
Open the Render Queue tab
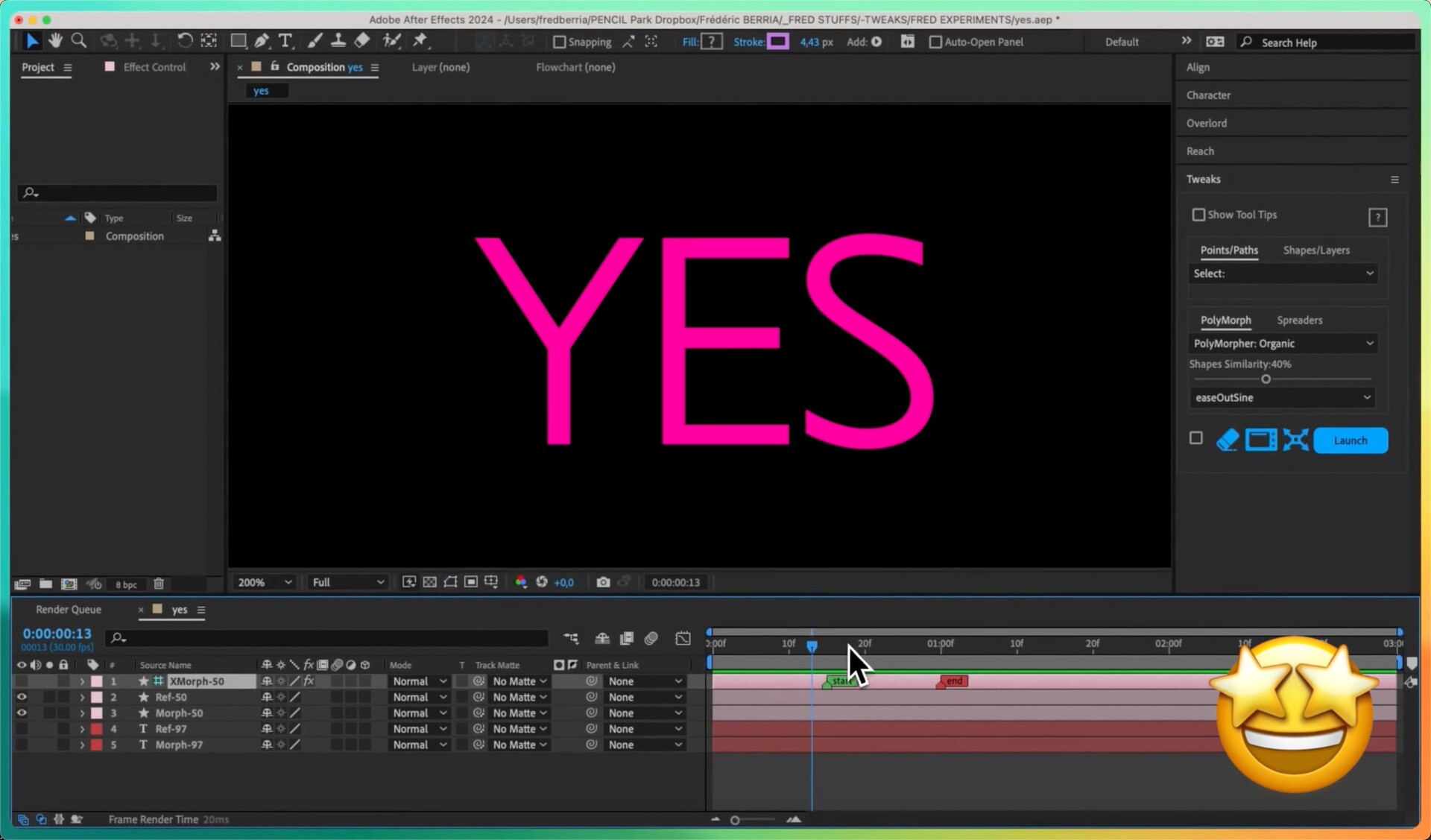click(69, 610)
